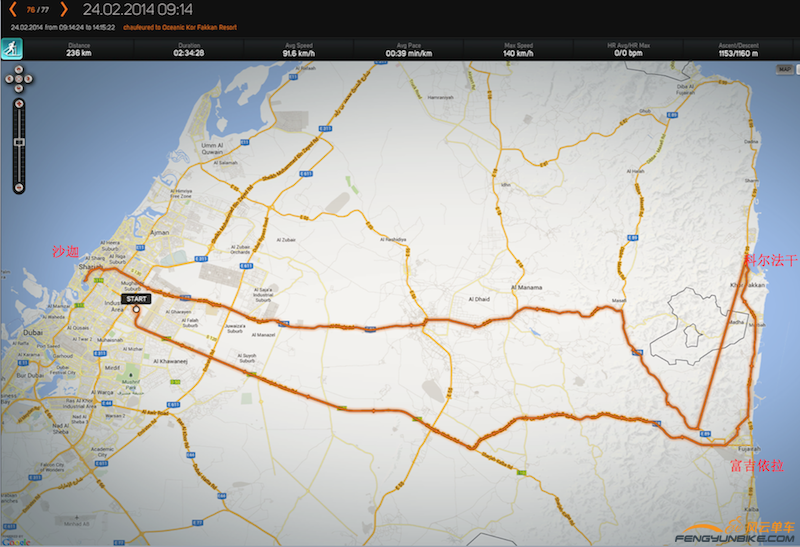
Task: Click the Google logo on the map
Action: point(15,542)
